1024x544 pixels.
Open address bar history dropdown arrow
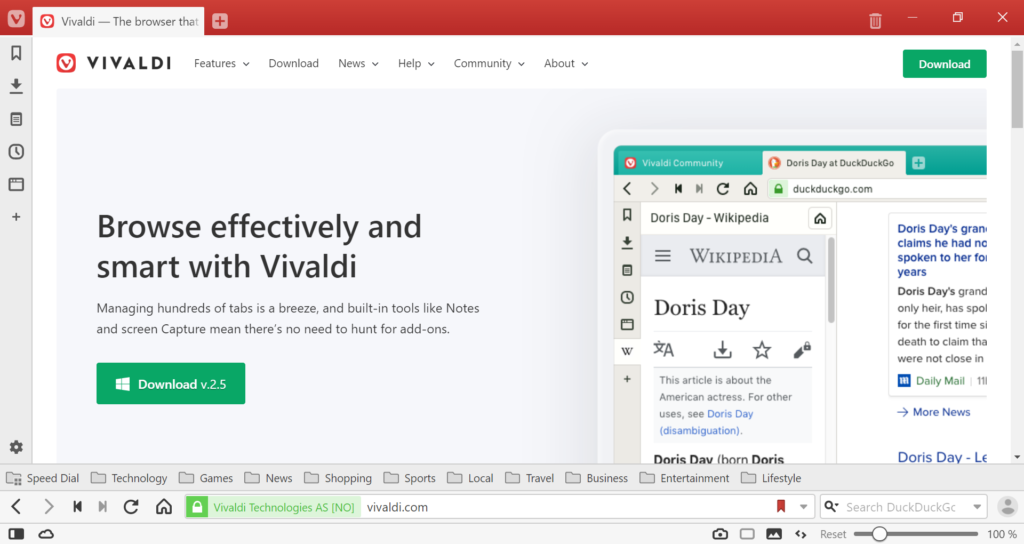click(x=803, y=507)
